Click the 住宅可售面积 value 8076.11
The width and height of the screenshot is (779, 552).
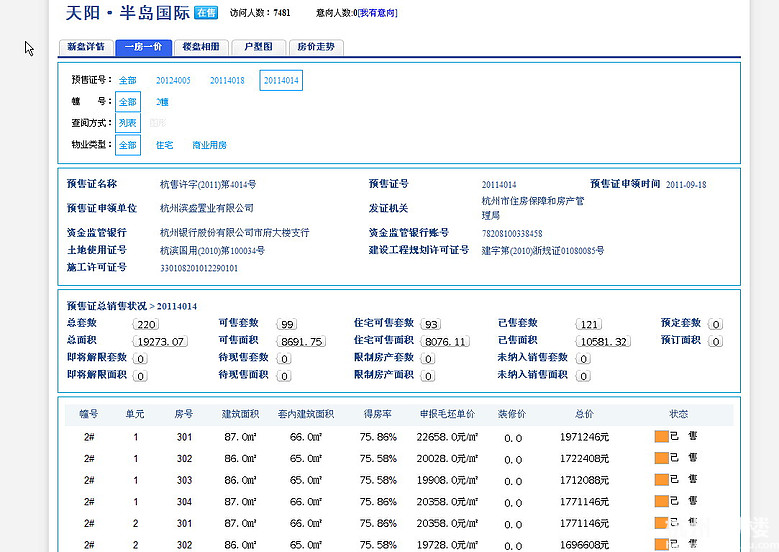coord(445,341)
